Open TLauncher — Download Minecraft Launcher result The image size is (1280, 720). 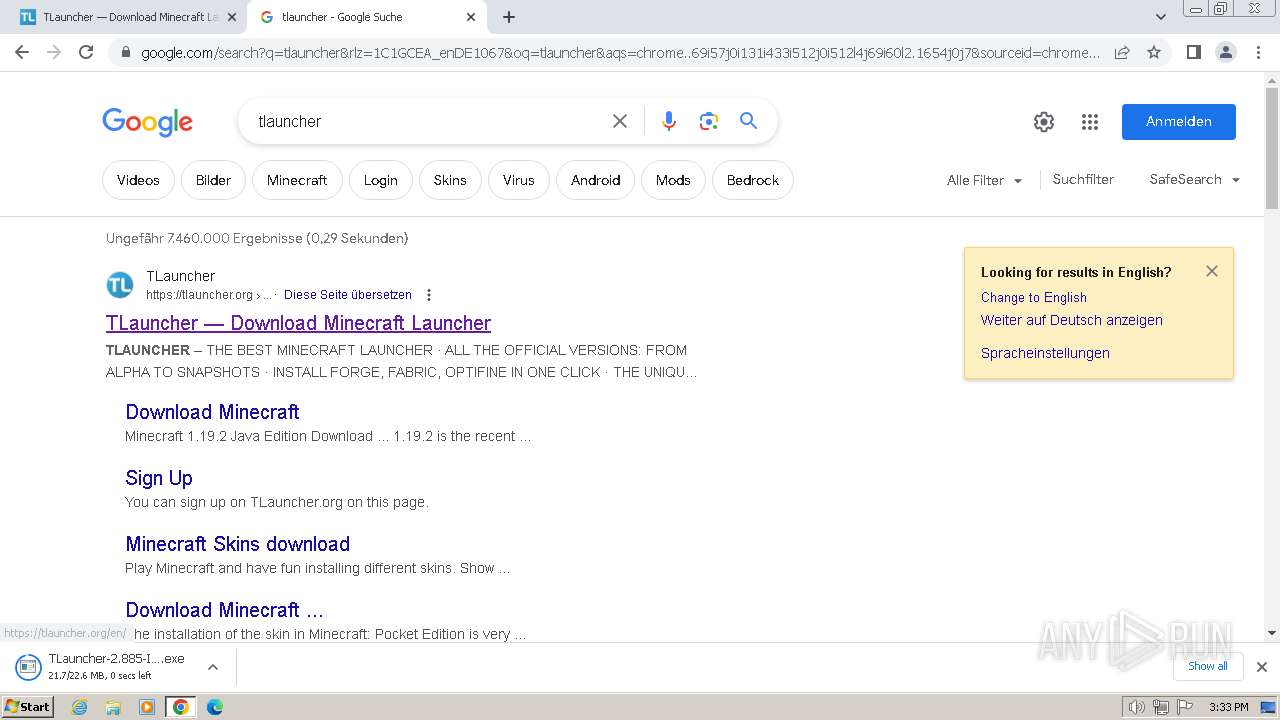coord(298,323)
